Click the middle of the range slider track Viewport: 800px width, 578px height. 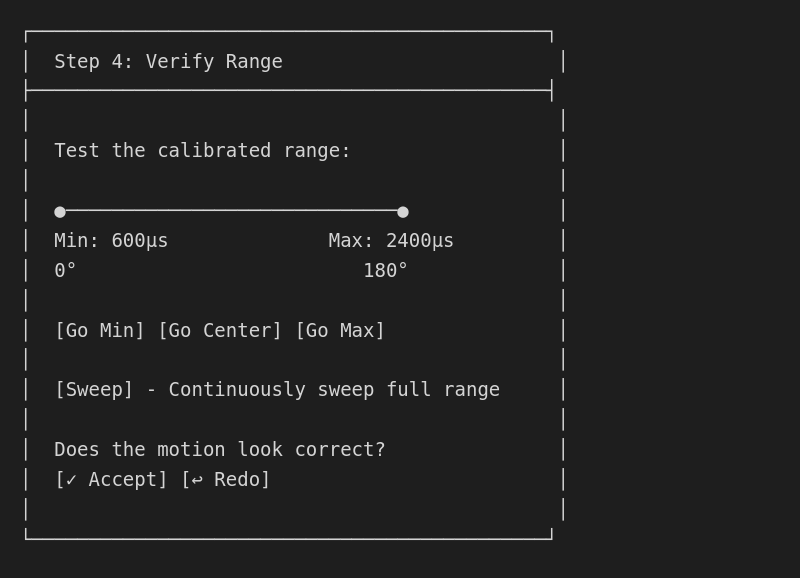(231, 211)
